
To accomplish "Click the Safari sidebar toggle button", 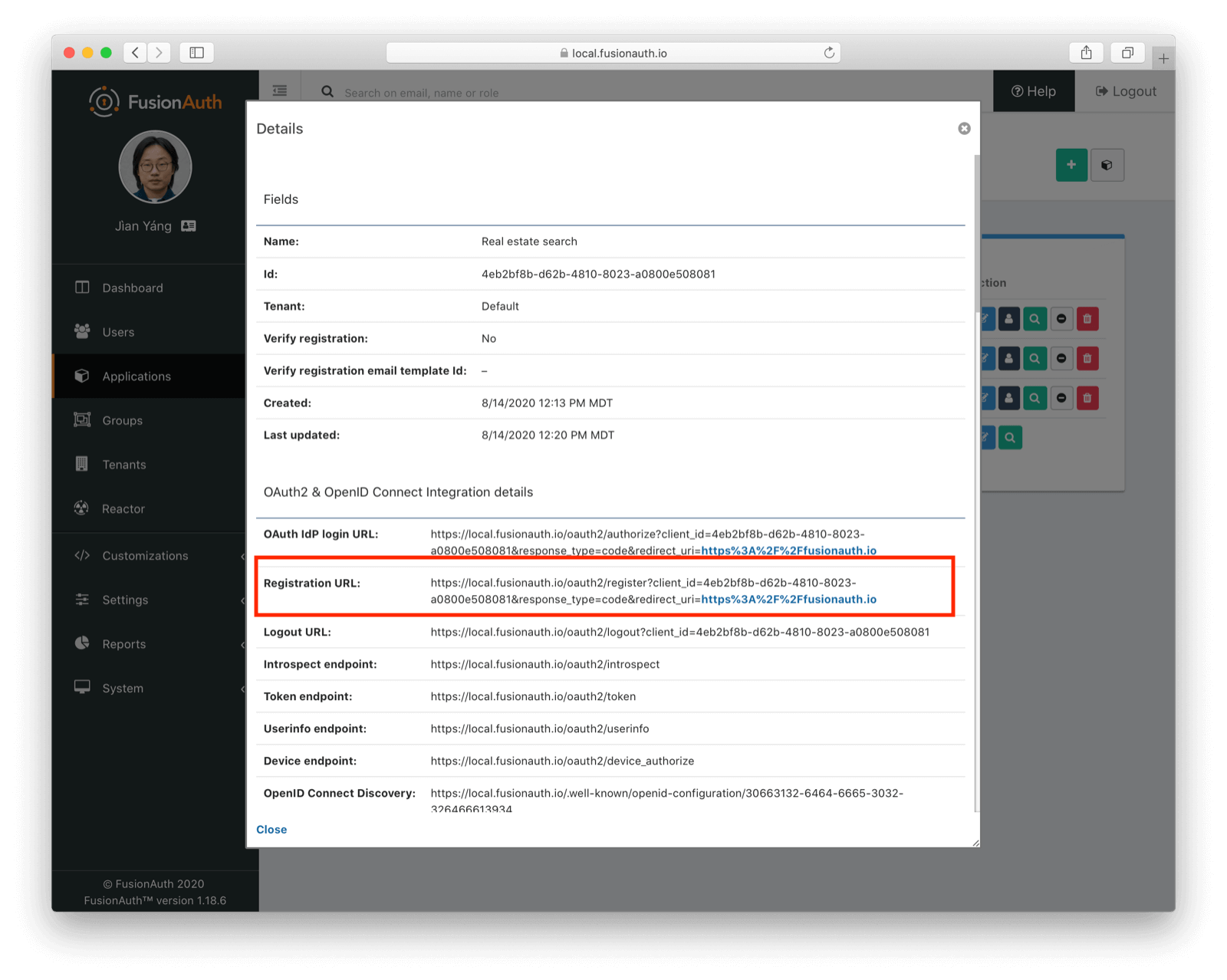I will pos(197,52).
